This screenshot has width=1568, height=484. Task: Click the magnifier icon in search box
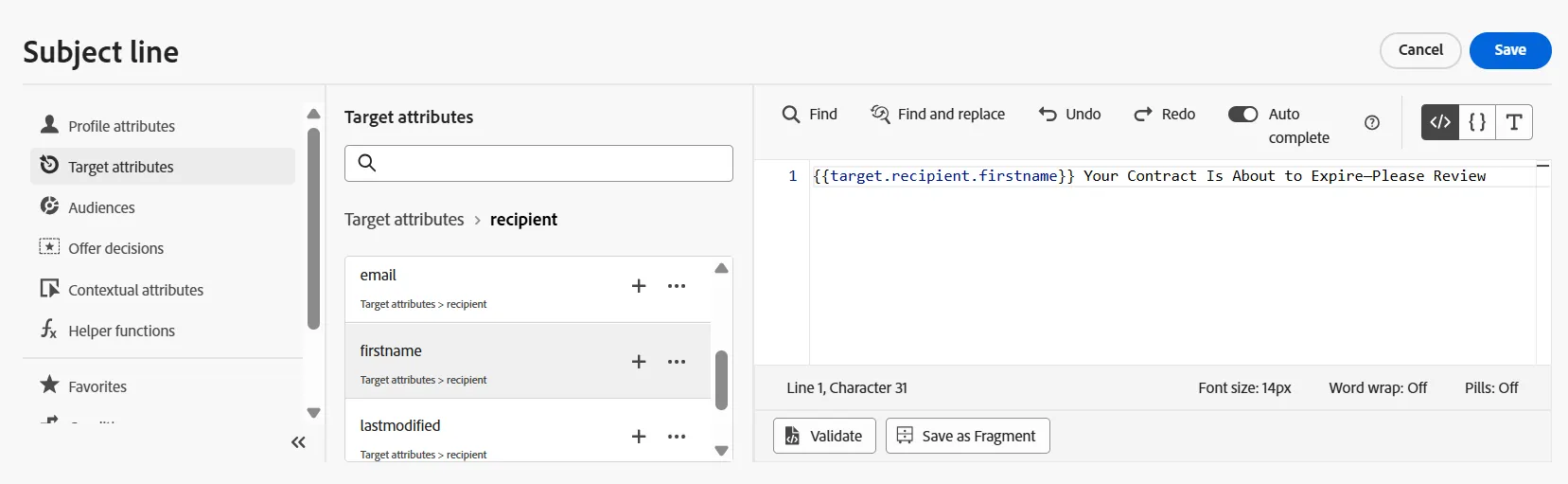[x=367, y=163]
